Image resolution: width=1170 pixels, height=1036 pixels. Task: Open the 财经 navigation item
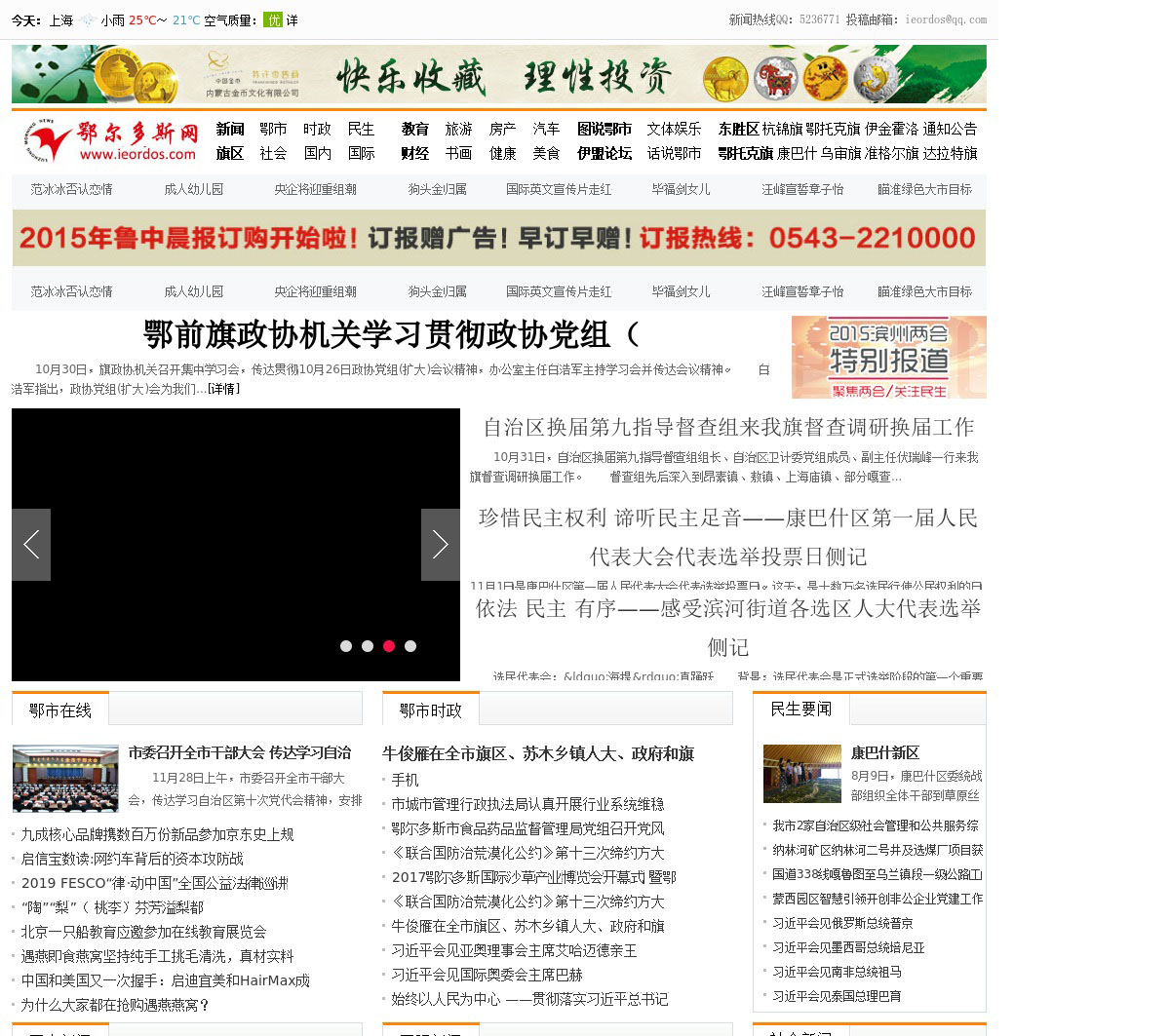415,153
